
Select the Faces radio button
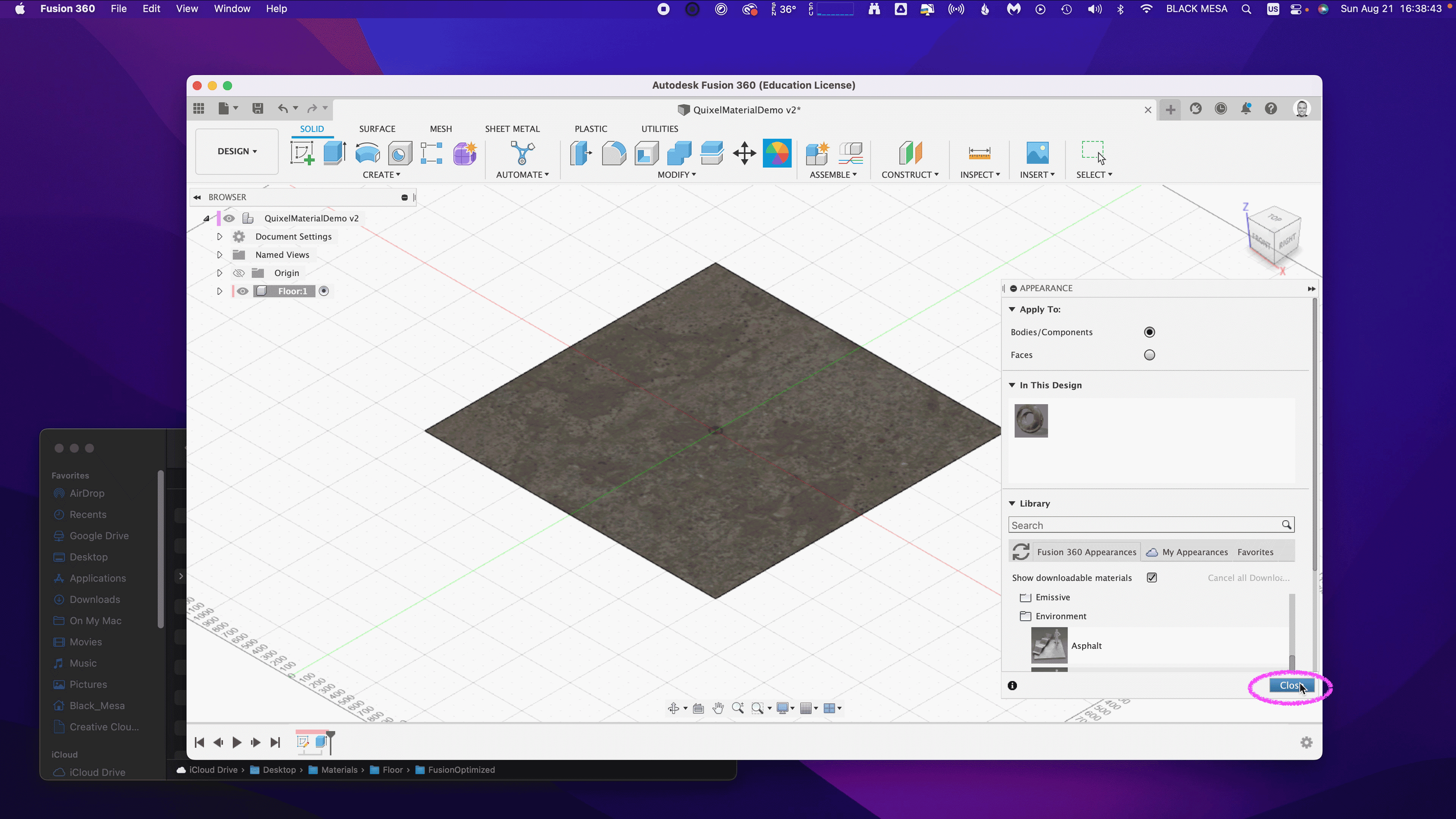coord(1149,355)
